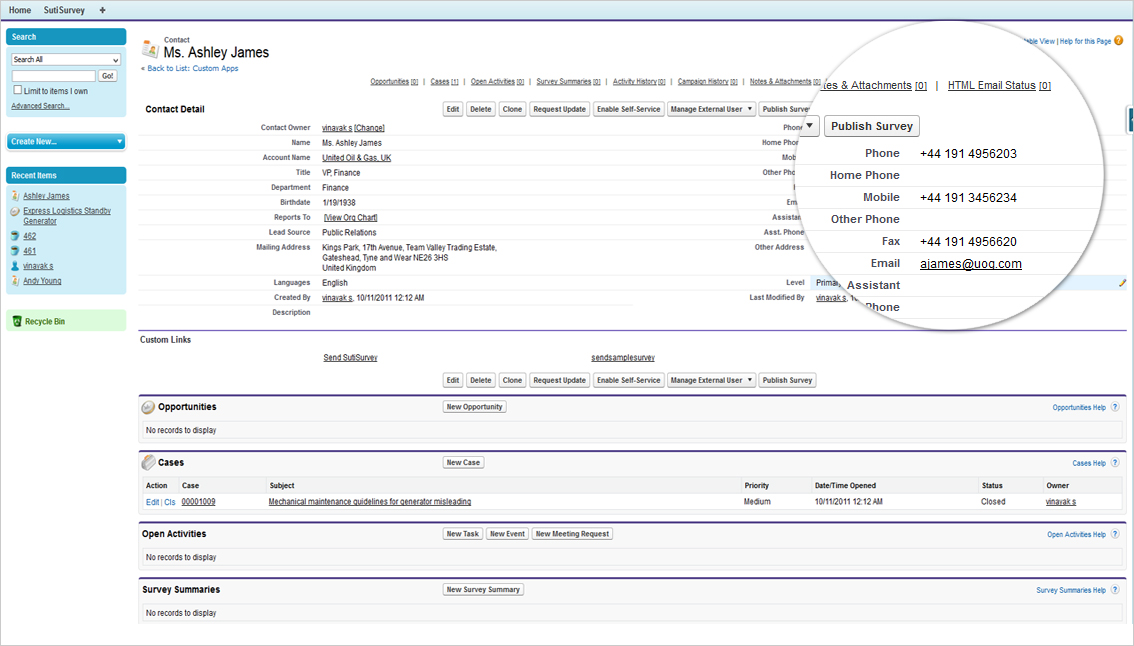Click the New Meeting Request button

573,534
